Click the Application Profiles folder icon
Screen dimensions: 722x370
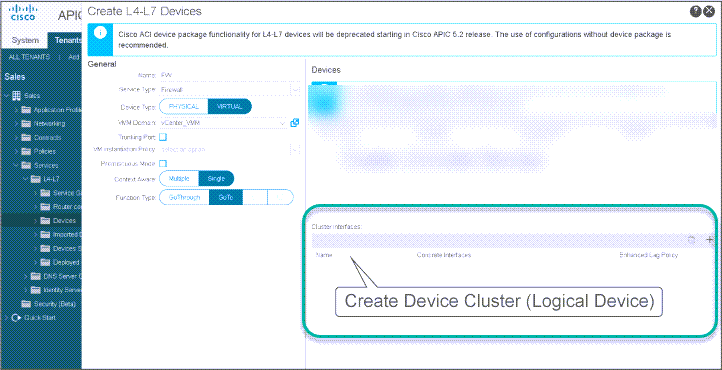[x=27, y=110]
